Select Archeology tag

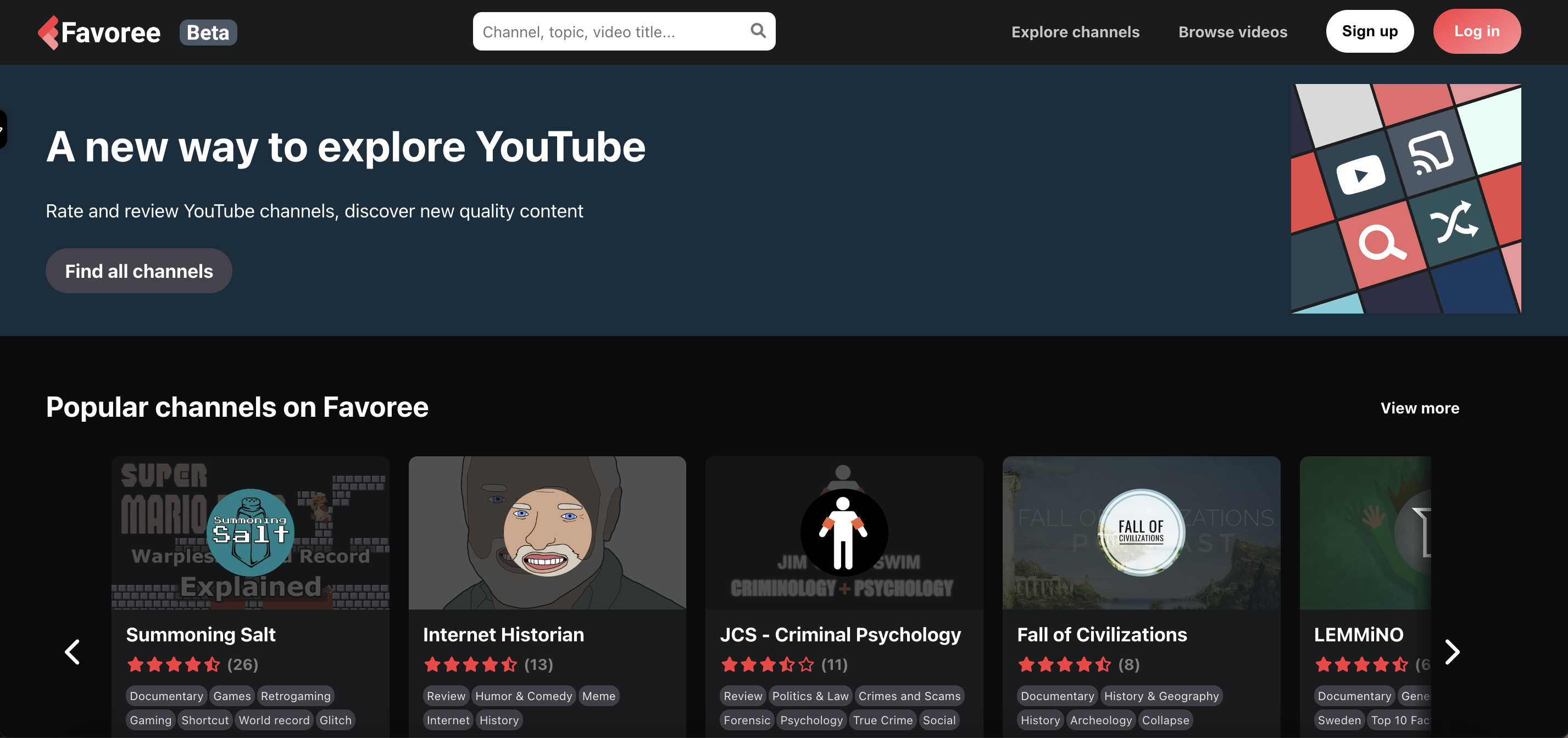[x=1100, y=720]
